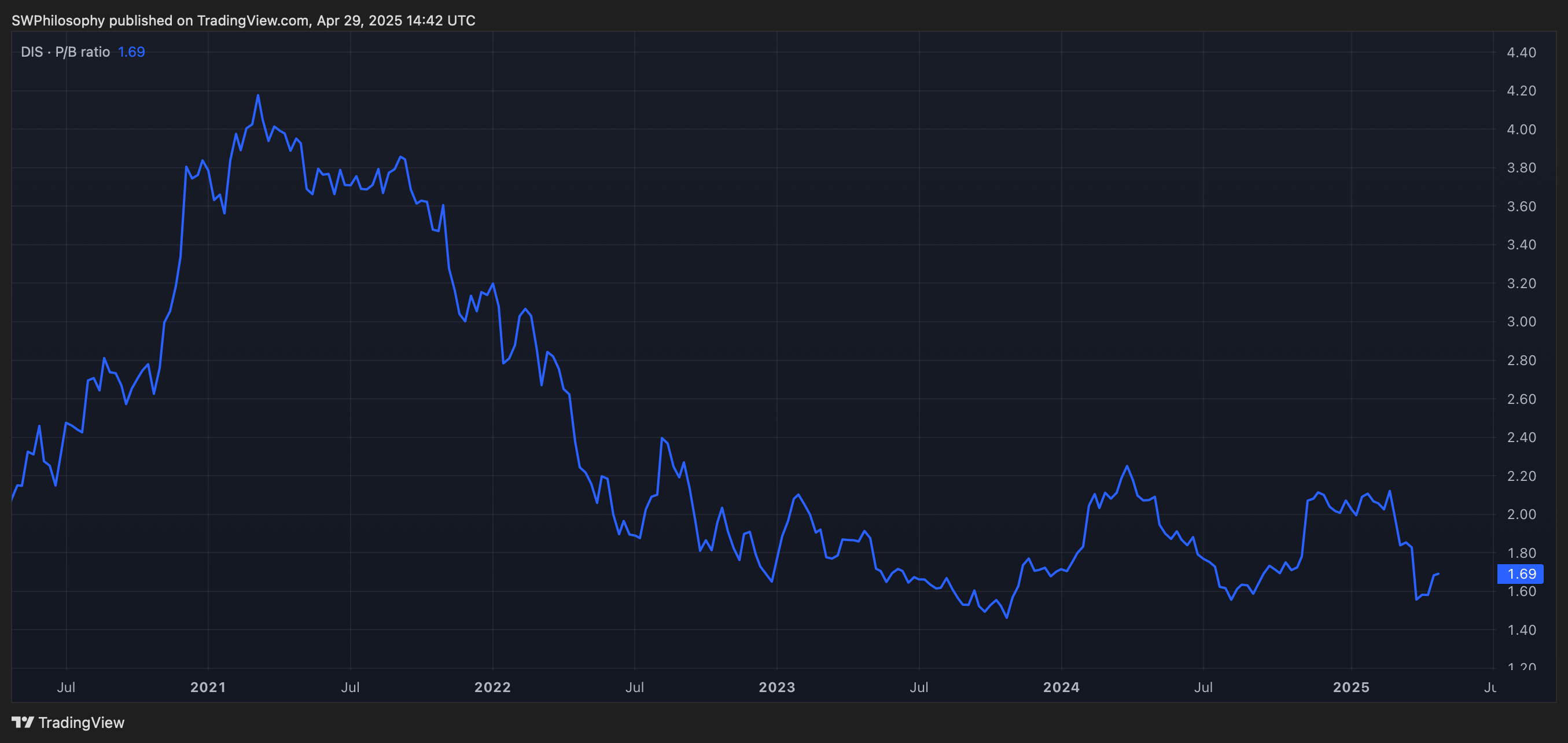Click the 4.40 label on the price scale
Screen dimensions: 1568x743
point(1521,52)
